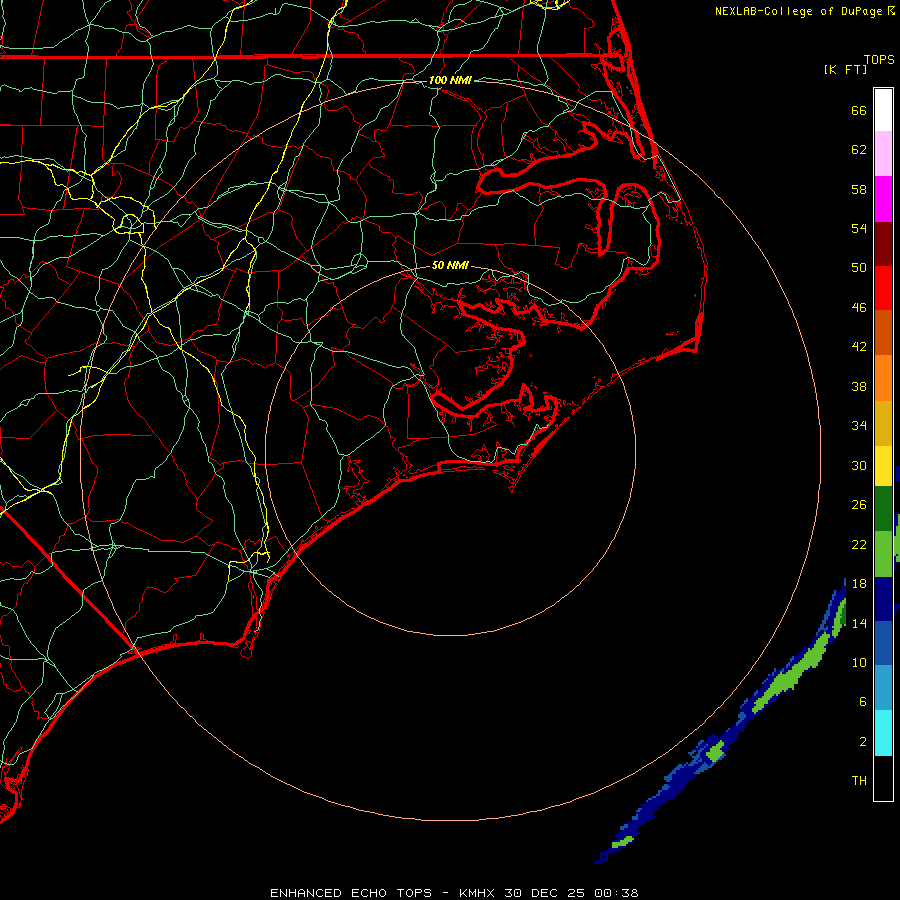Click the 46 legend value

pos(859,308)
